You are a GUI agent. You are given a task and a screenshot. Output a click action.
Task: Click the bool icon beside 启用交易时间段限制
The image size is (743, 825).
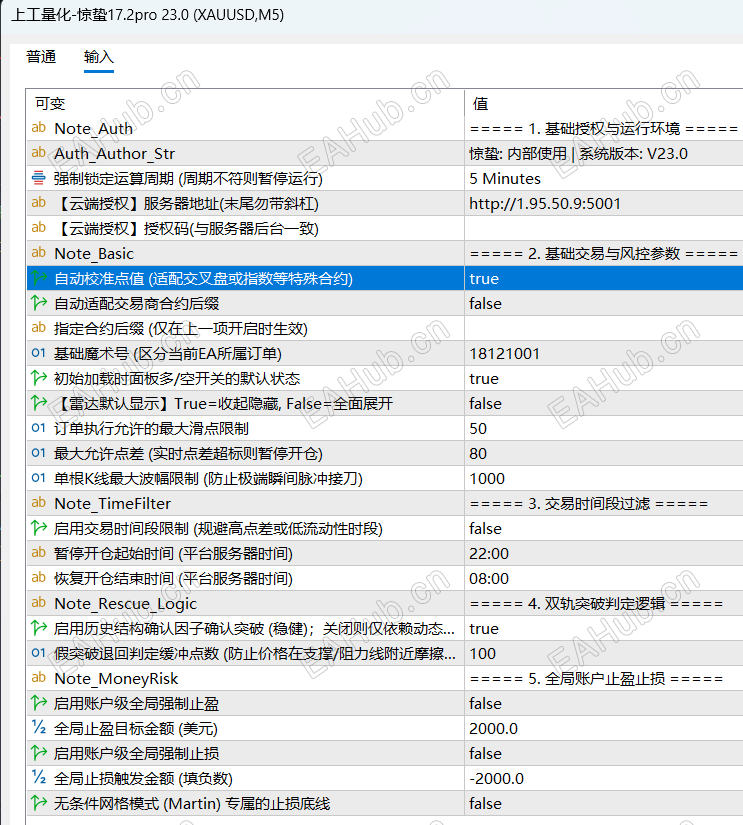coord(38,528)
